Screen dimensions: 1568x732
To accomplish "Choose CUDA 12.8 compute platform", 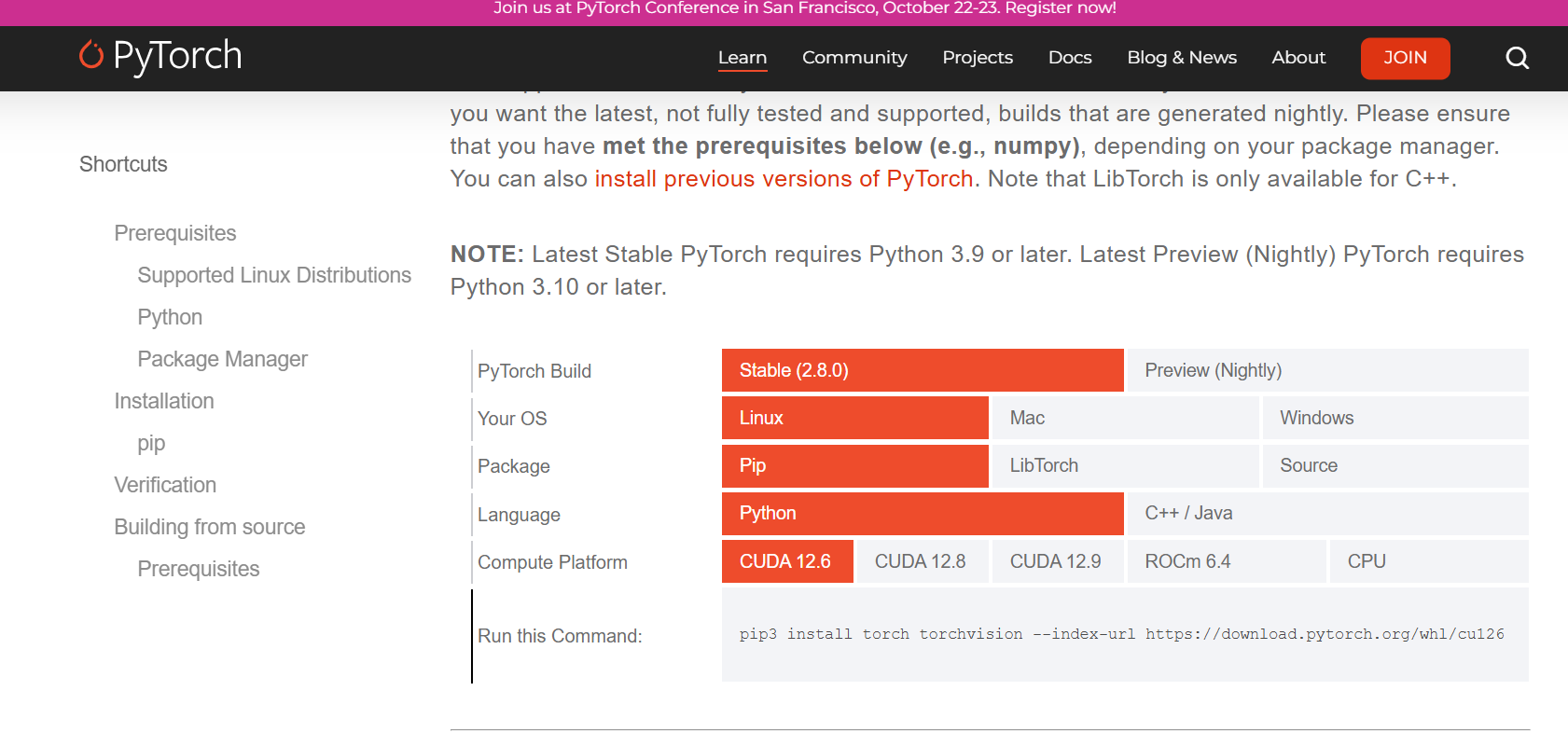I will 923,561.
